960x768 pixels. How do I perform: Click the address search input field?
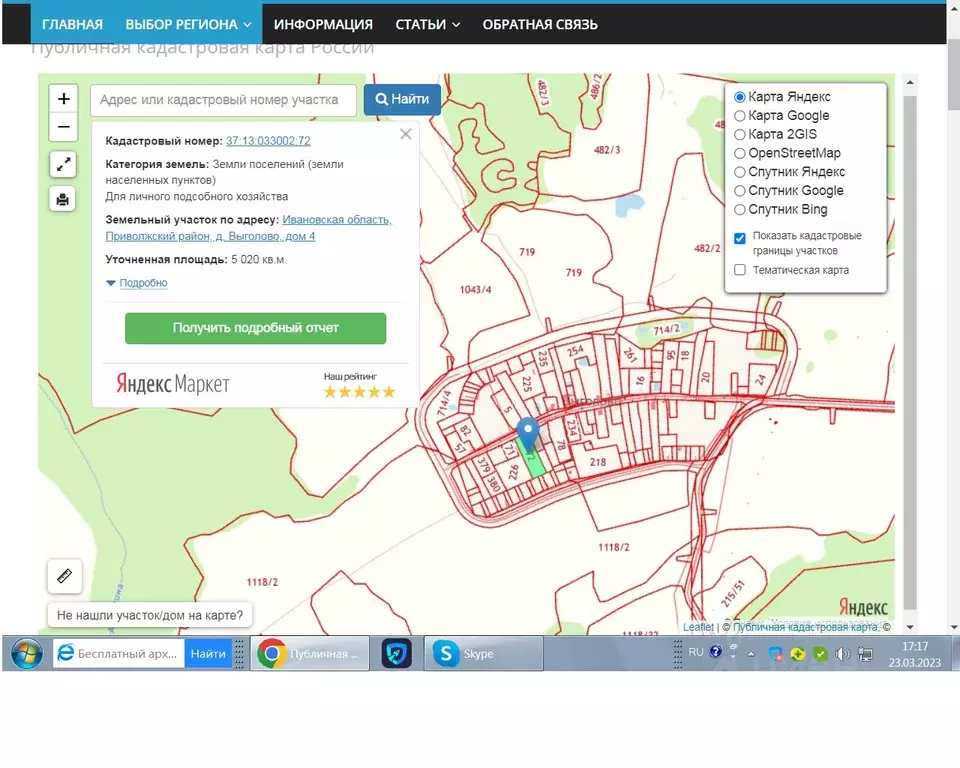[223, 100]
